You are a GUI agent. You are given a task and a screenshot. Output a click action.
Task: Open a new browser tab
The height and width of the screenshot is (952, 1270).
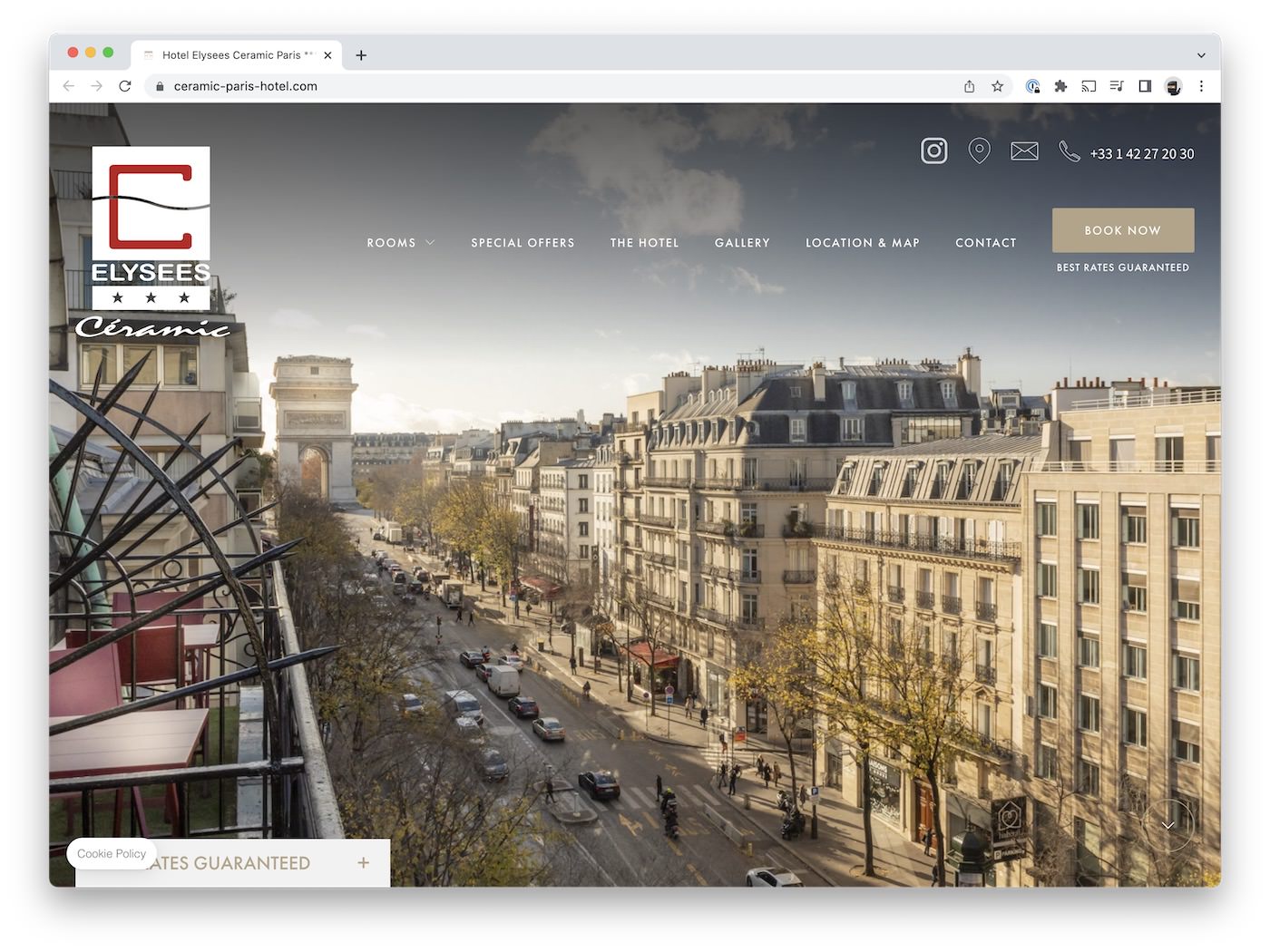coord(361,55)
